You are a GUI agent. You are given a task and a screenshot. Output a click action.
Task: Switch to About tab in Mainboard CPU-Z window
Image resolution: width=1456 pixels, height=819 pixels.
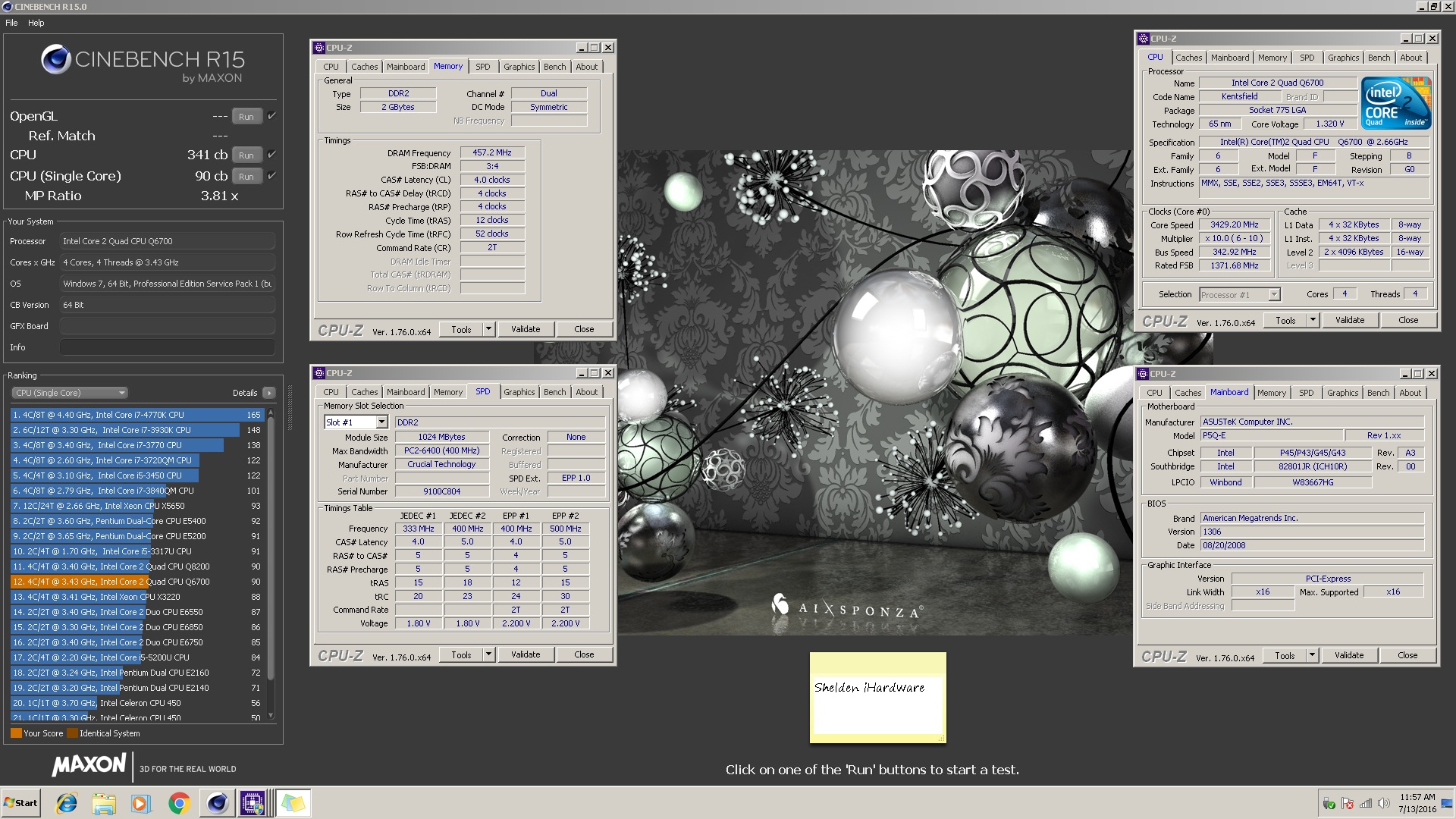point(1410,393)
